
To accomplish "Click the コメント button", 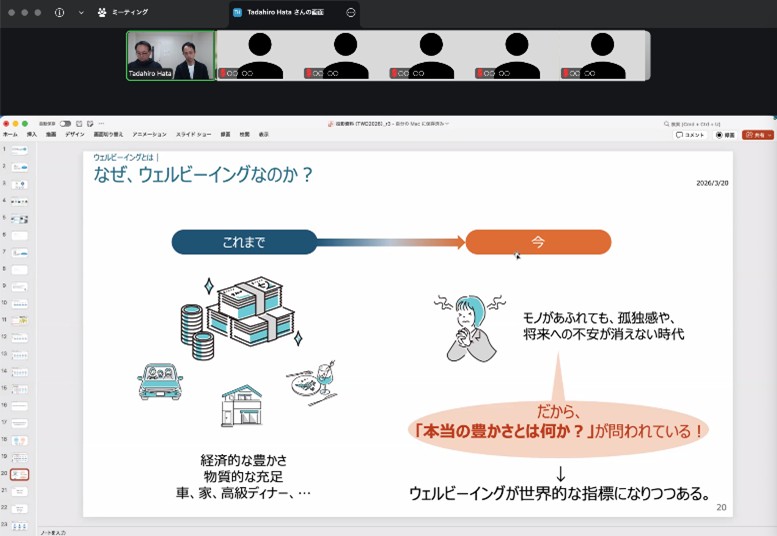I will tap(691, 134).
